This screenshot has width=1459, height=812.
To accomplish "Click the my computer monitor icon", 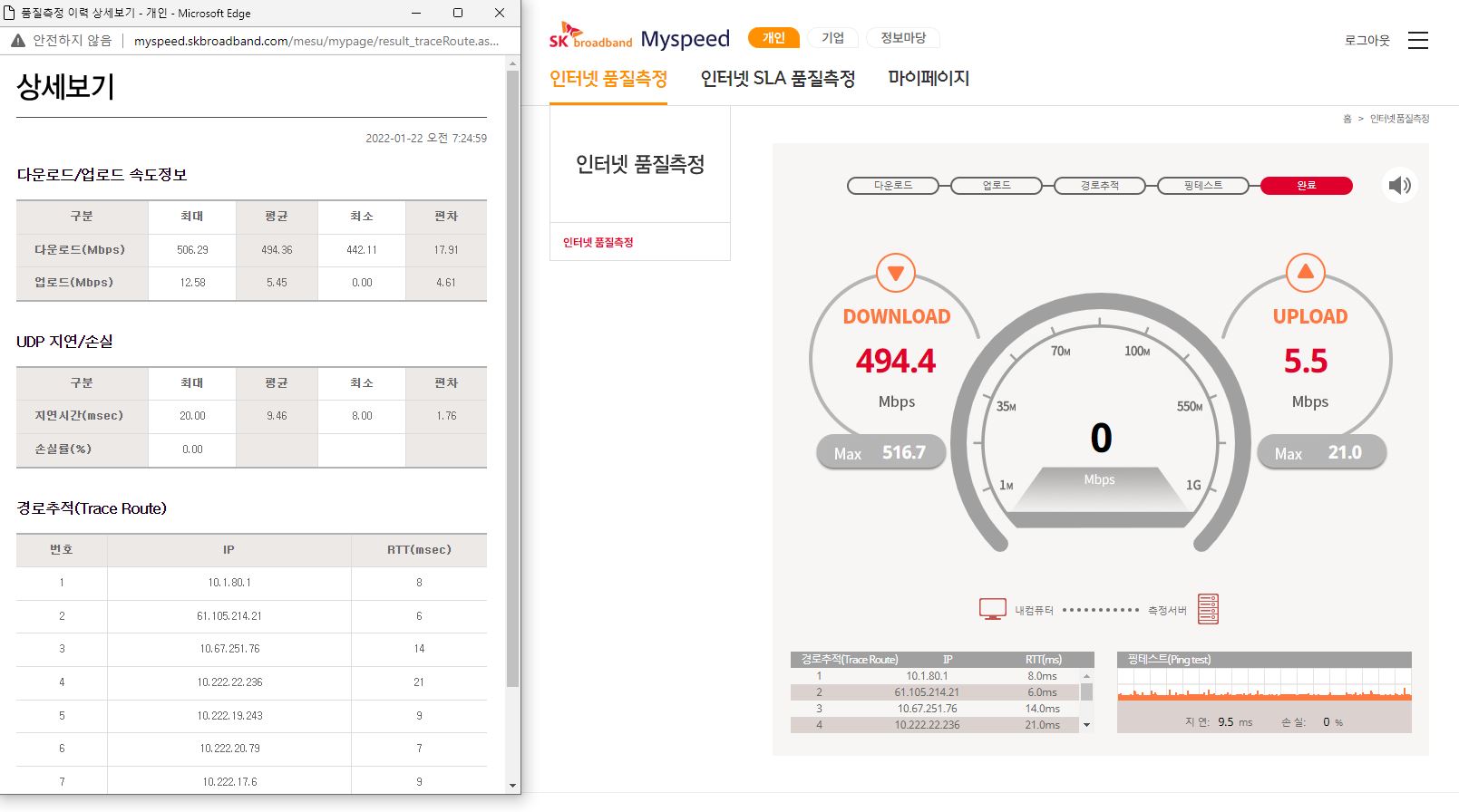I will tap(992, 609).
